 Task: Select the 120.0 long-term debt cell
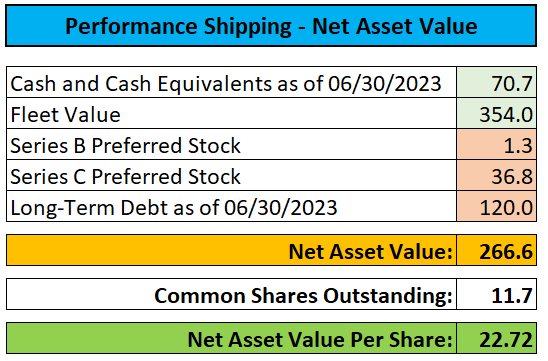pos(496,206)
